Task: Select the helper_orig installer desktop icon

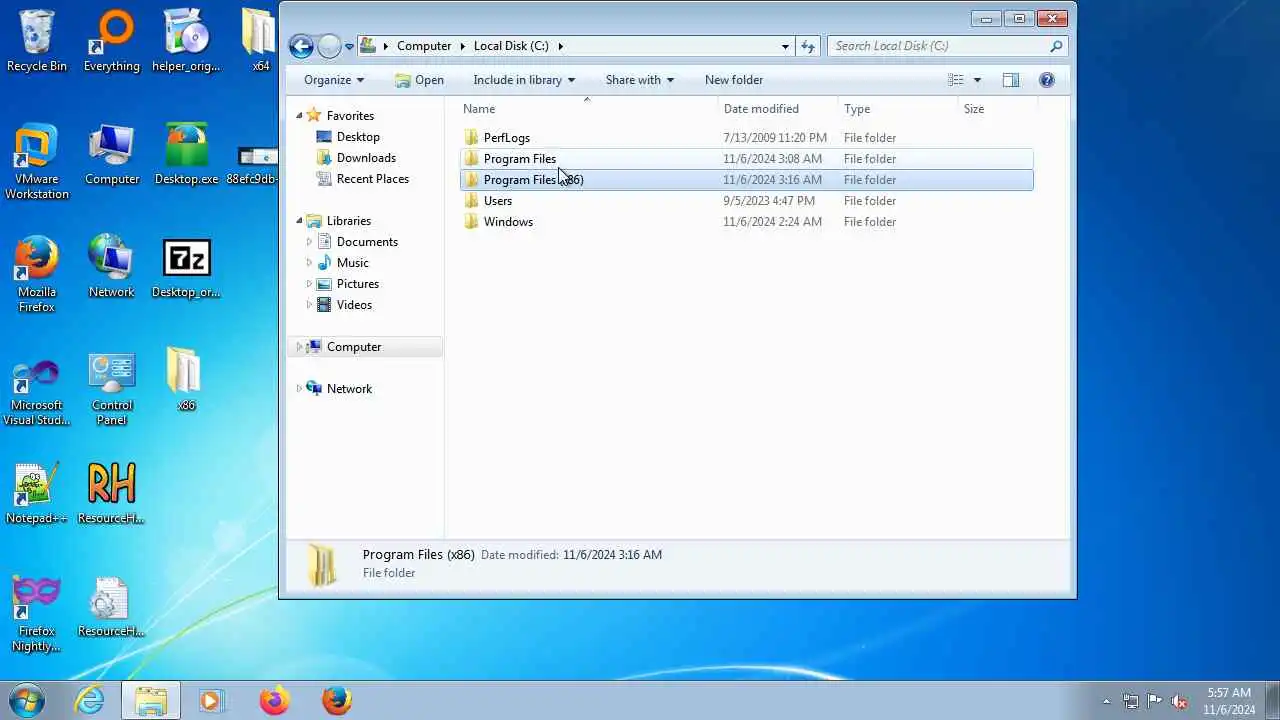Action: point(186,42)
